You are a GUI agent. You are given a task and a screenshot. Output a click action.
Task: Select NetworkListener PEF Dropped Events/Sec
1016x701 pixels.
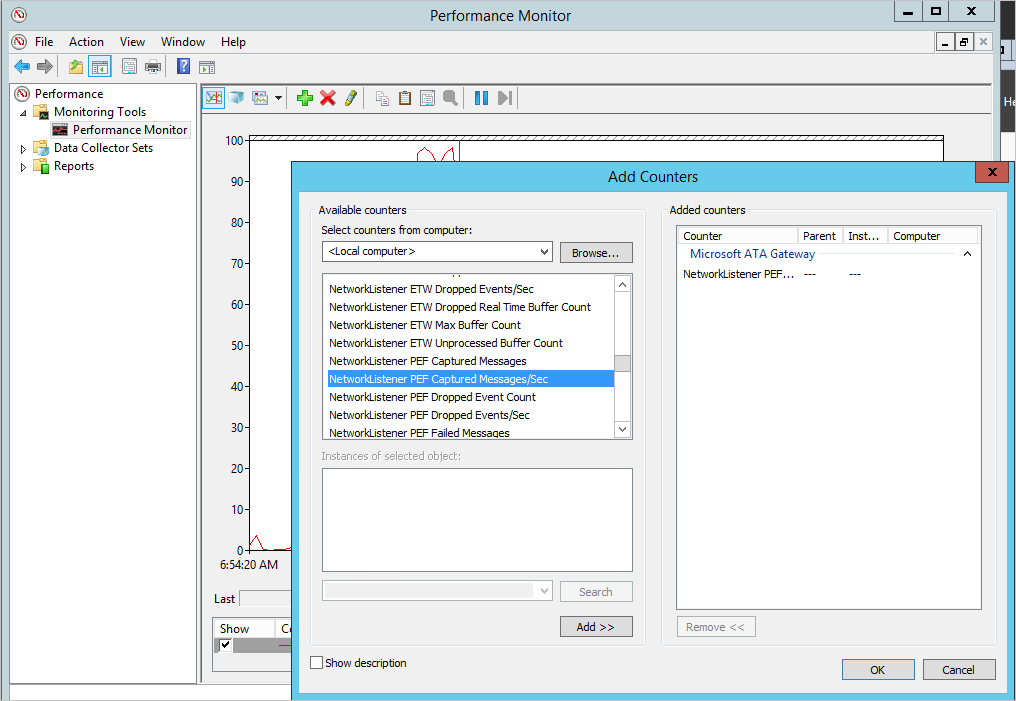pos(471,415)
